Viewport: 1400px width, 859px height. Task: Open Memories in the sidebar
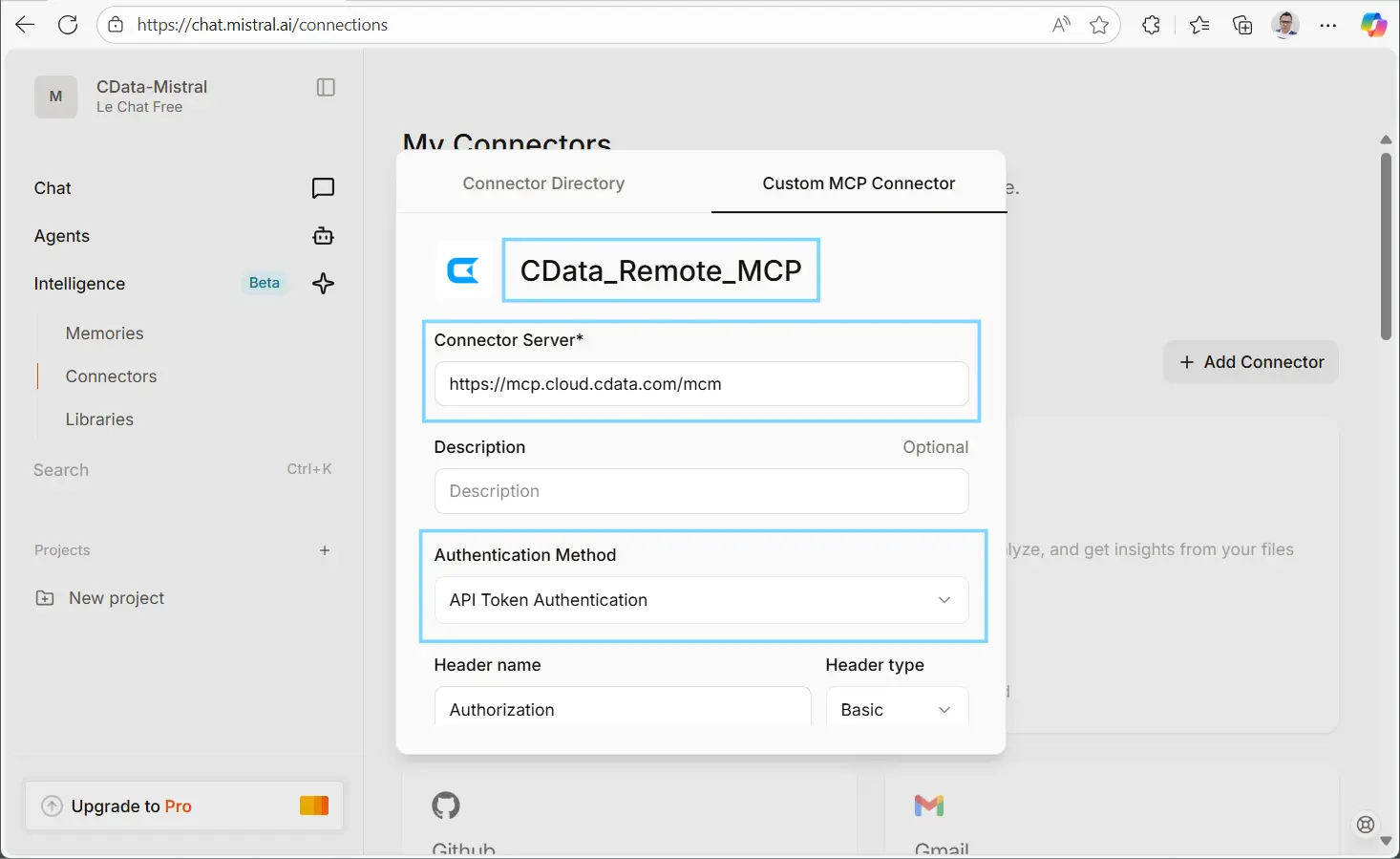tap(105, 333)
